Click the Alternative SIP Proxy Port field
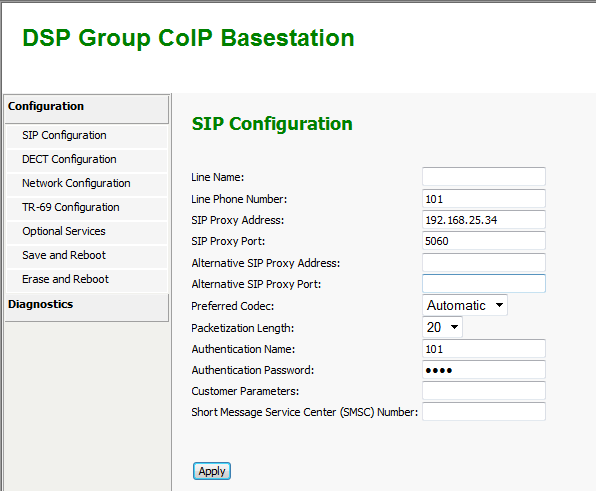The width and height of the screenshot is (596, 491). [x=483, y=284]
